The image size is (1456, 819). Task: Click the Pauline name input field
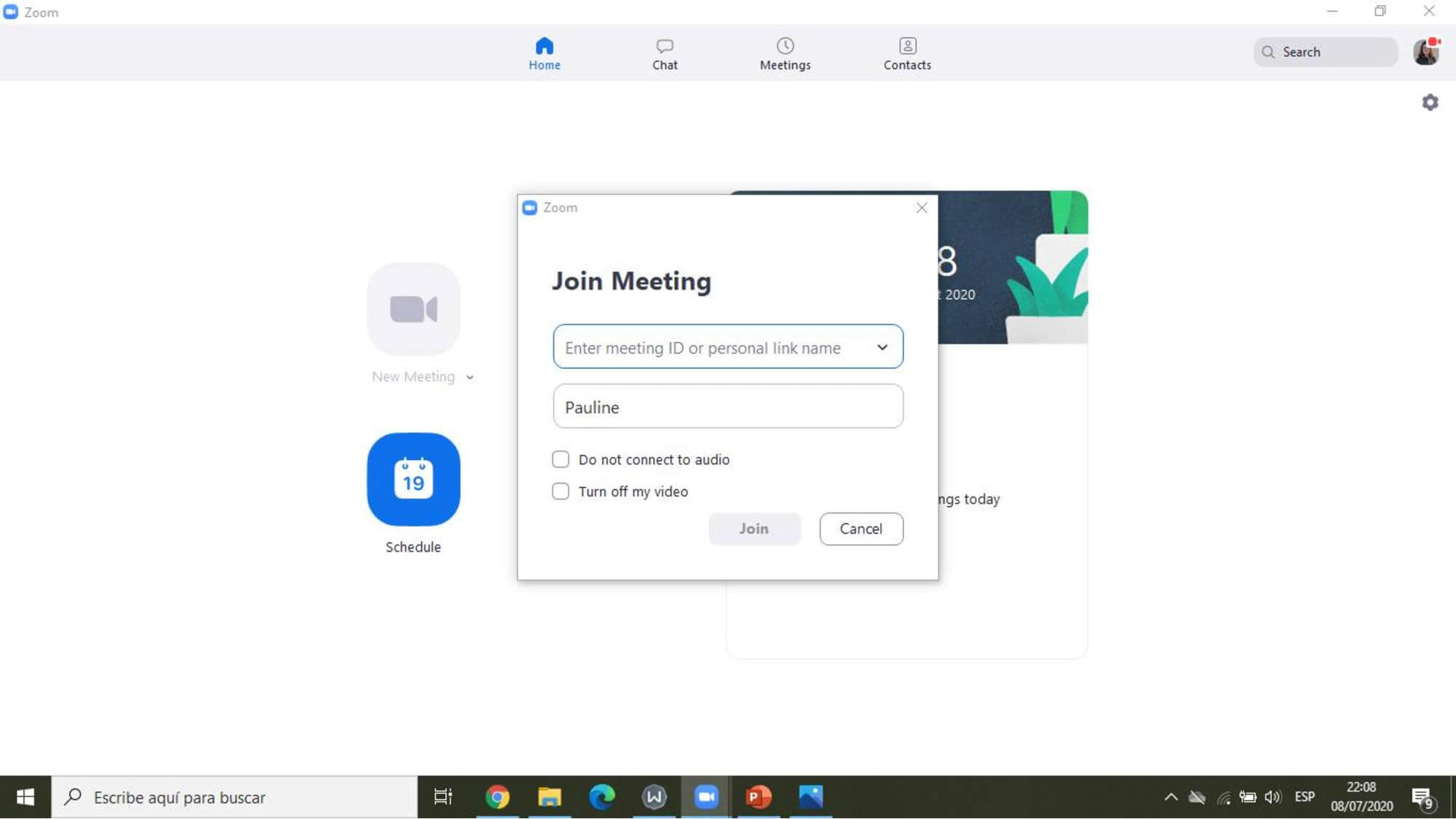point(728,406)
